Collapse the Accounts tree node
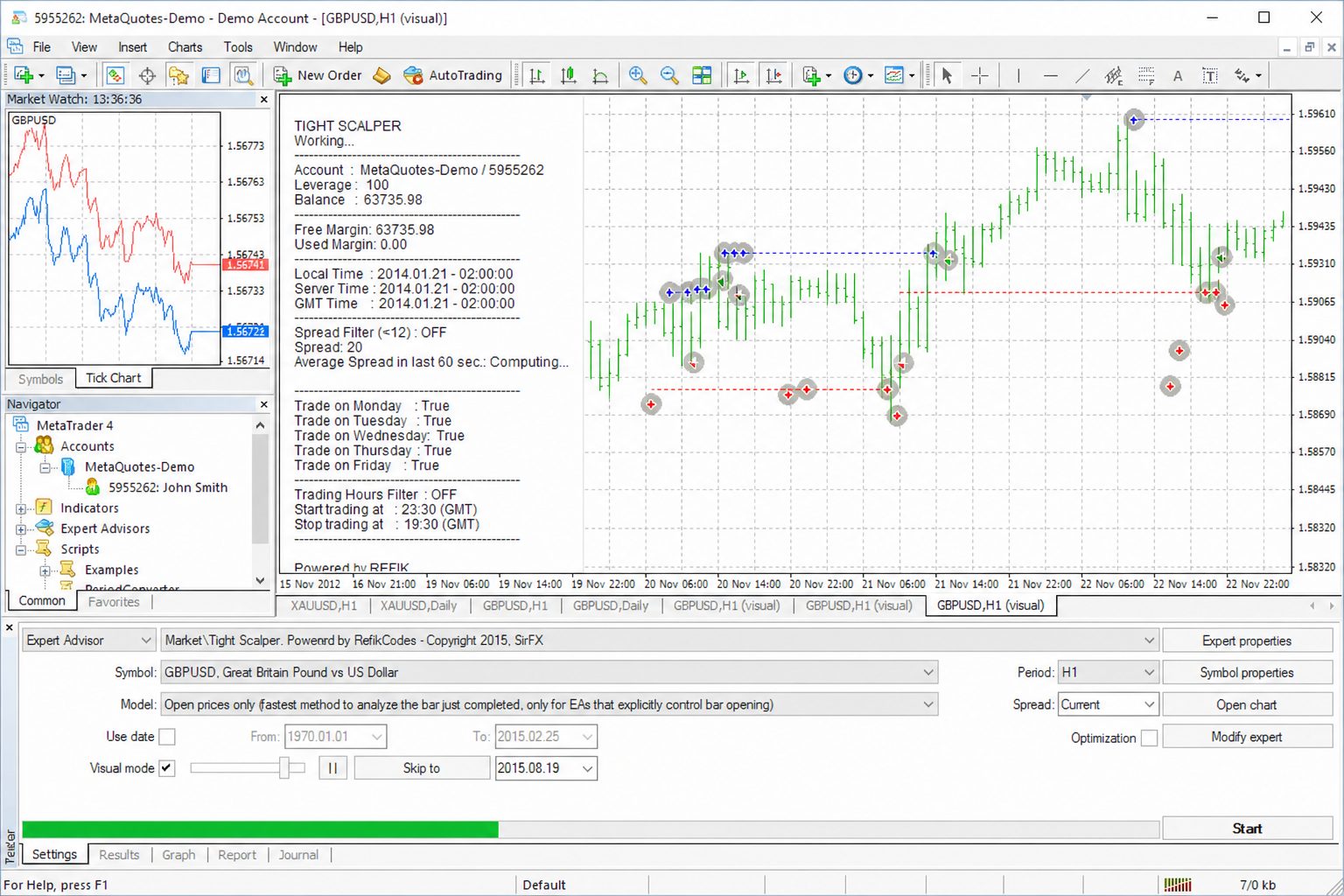 tap(21, 446)
